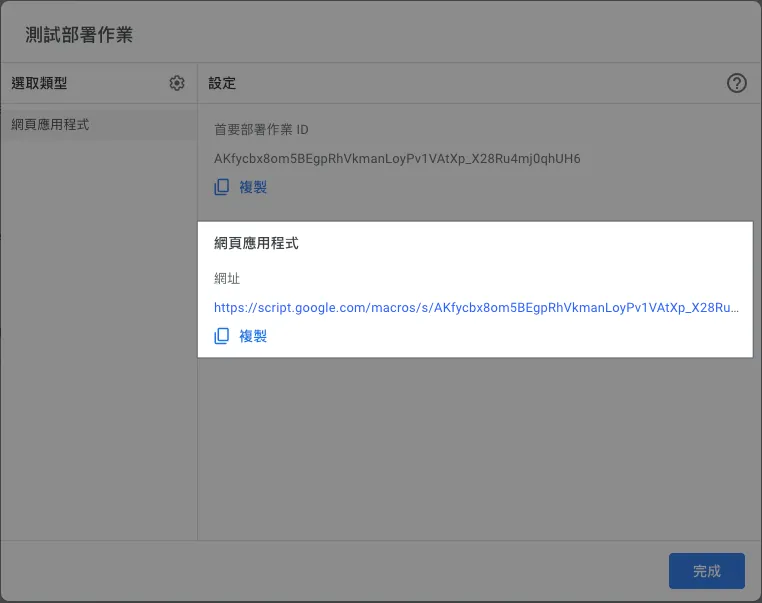Screen dimensions: 762x603
Task: Click the 測試部署作業 dialog title
Action: click(x=79, y=35)
